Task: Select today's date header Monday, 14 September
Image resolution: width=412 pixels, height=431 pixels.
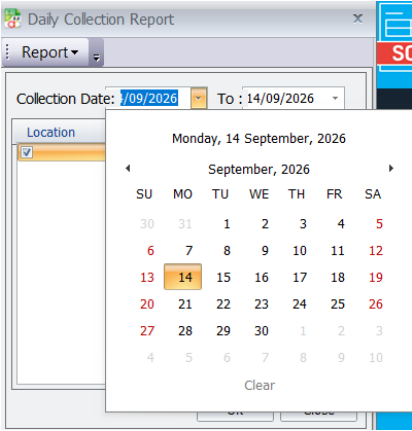Action: click(259, 138)
